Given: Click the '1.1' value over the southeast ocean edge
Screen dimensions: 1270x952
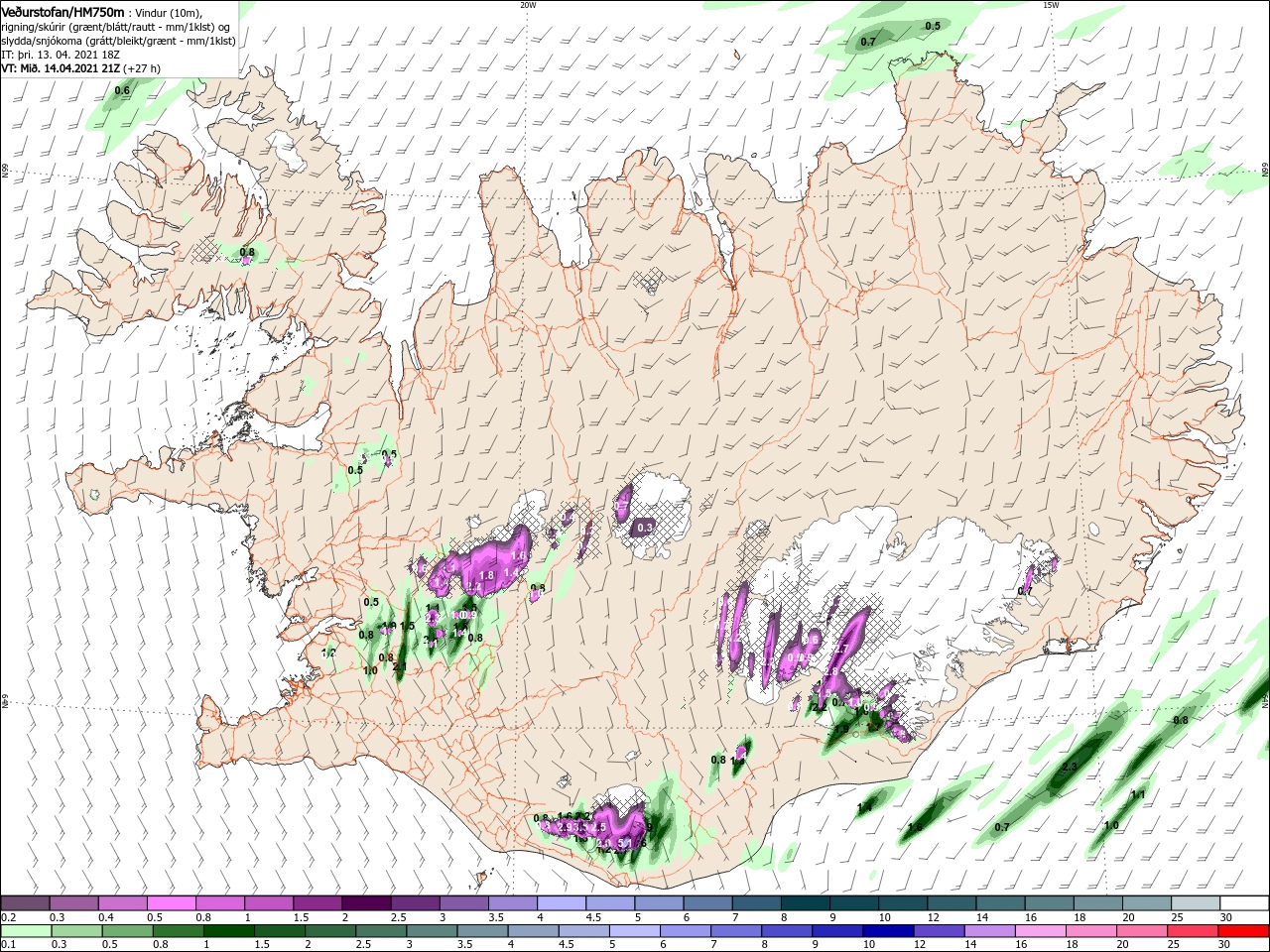Looking at the screenshot, I should [1139, 795].
